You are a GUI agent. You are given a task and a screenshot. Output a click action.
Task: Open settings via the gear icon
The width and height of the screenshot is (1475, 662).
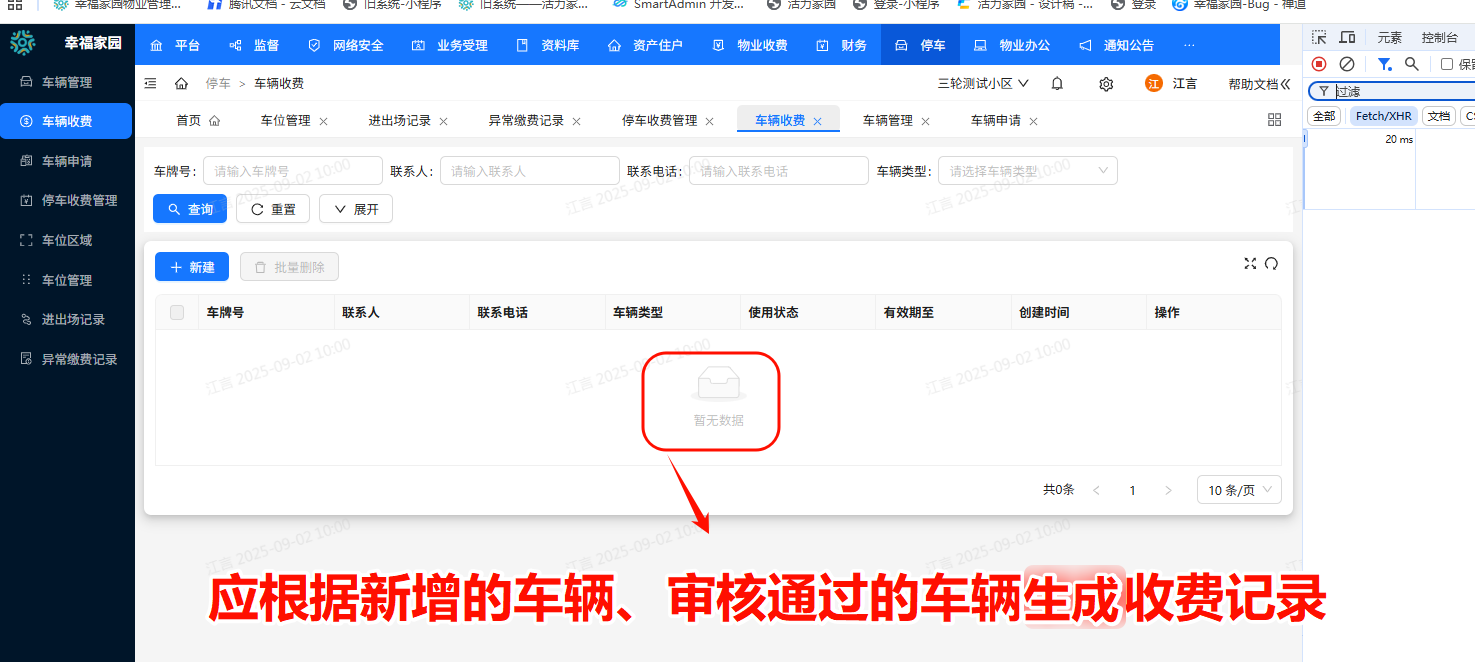tap(1106, 84)
